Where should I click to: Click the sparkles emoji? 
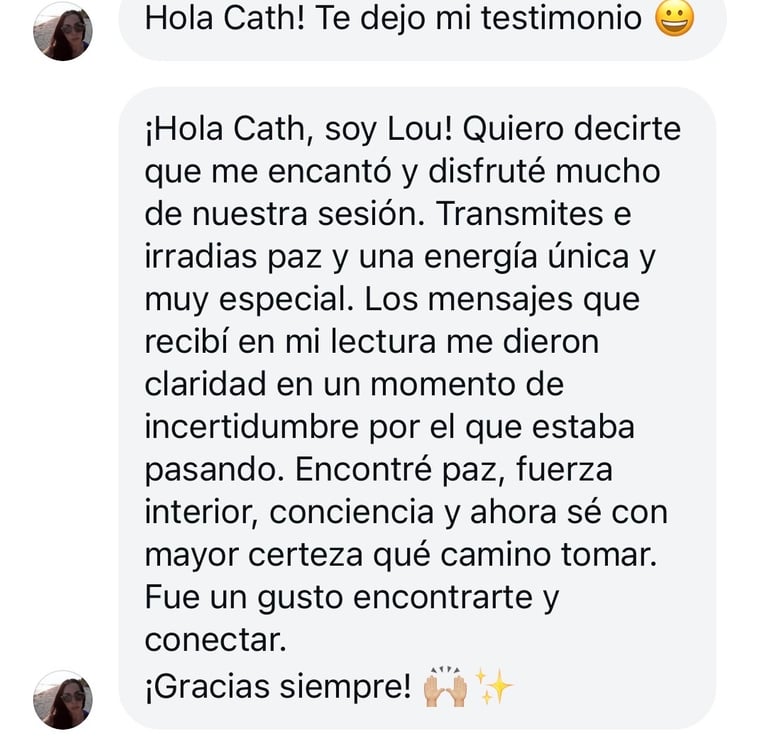[x=494, y=686]
